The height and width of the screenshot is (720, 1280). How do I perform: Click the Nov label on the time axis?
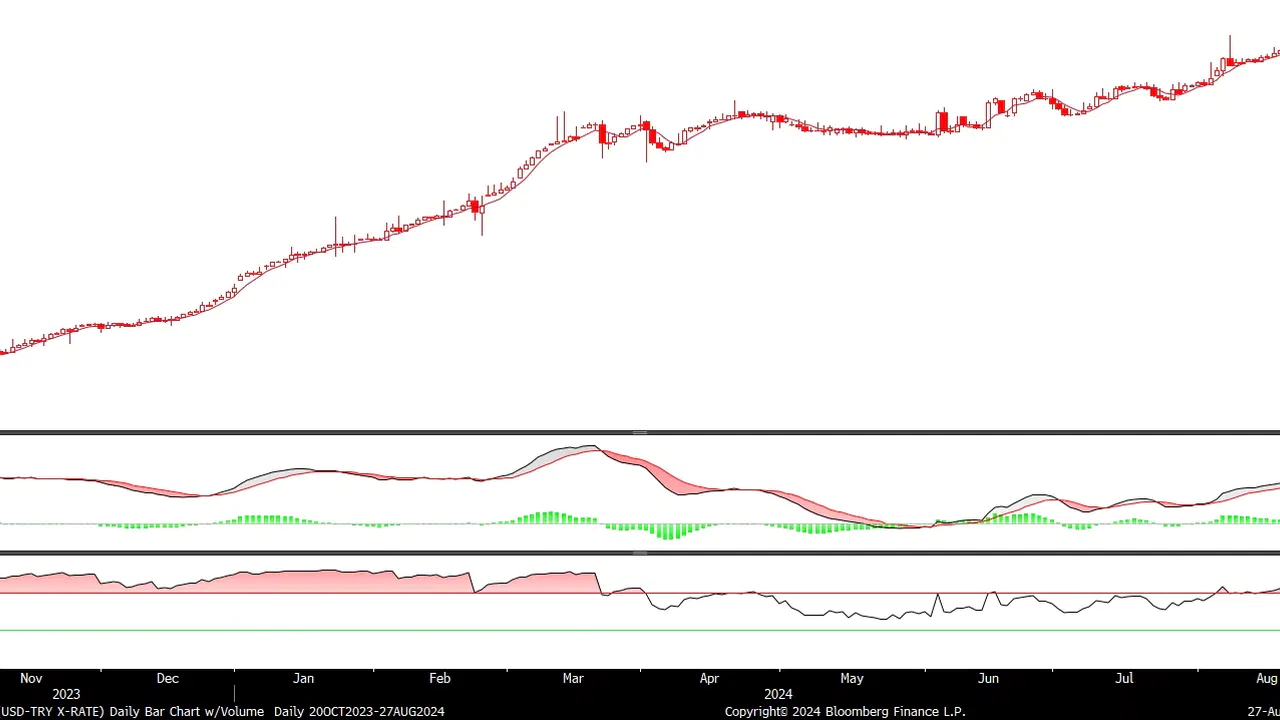[31, 678]
